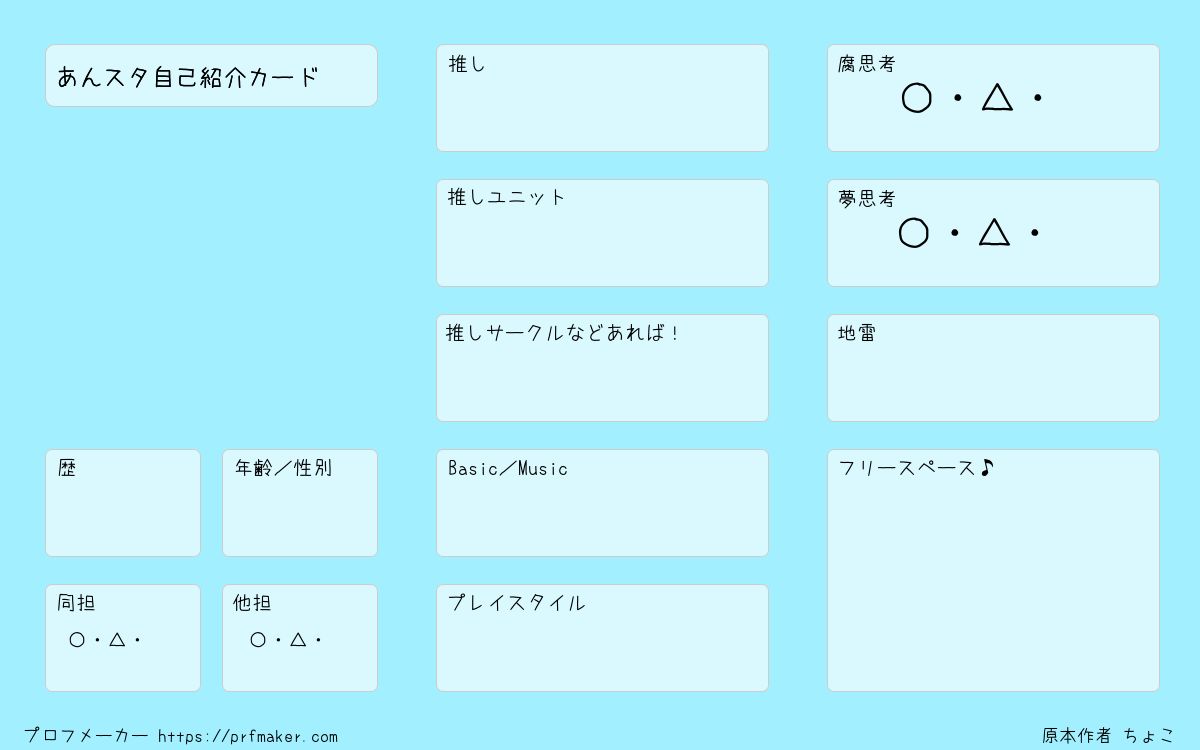
Task: Select the circle symbol under 腐思考
Action: point(916,98)
